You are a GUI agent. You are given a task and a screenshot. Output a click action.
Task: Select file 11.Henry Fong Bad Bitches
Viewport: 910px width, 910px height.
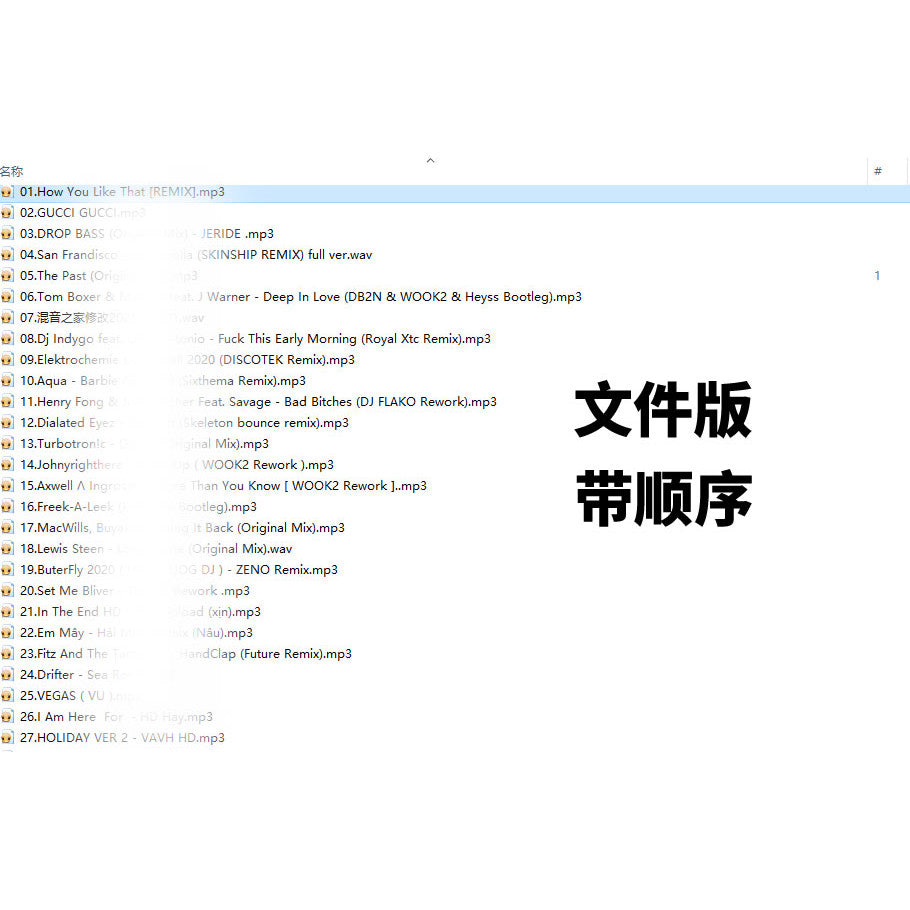[x=258, y=402]
